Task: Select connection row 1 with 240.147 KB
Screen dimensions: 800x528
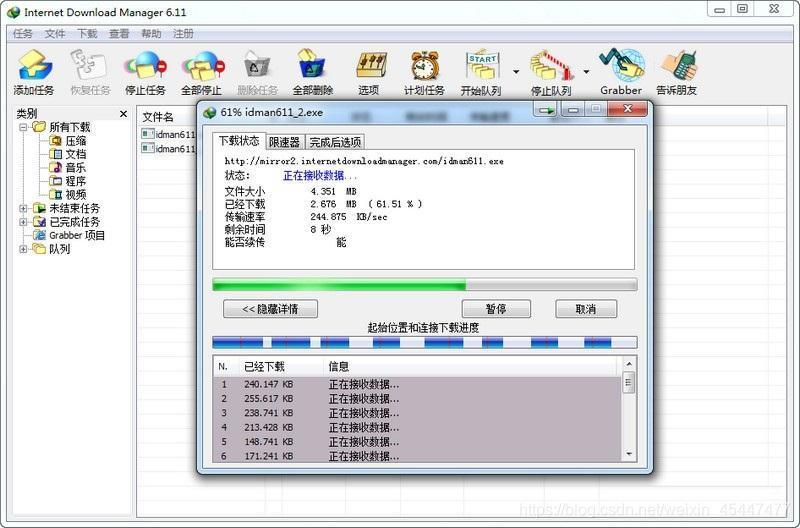Action: [417, 384]
